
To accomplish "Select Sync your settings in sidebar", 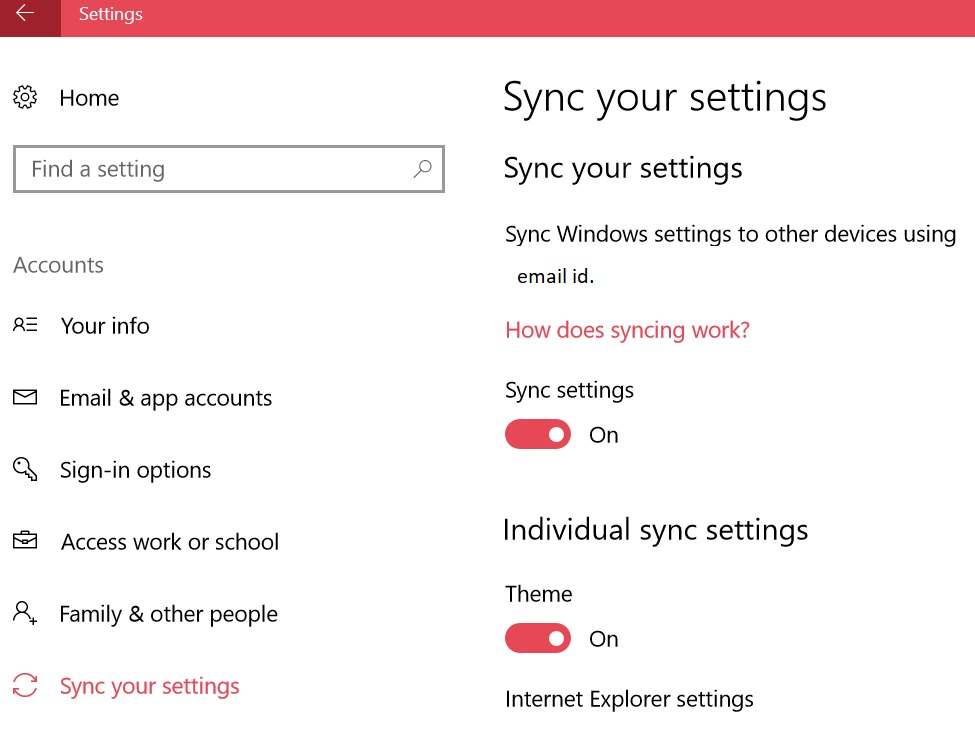I will 149,686.
